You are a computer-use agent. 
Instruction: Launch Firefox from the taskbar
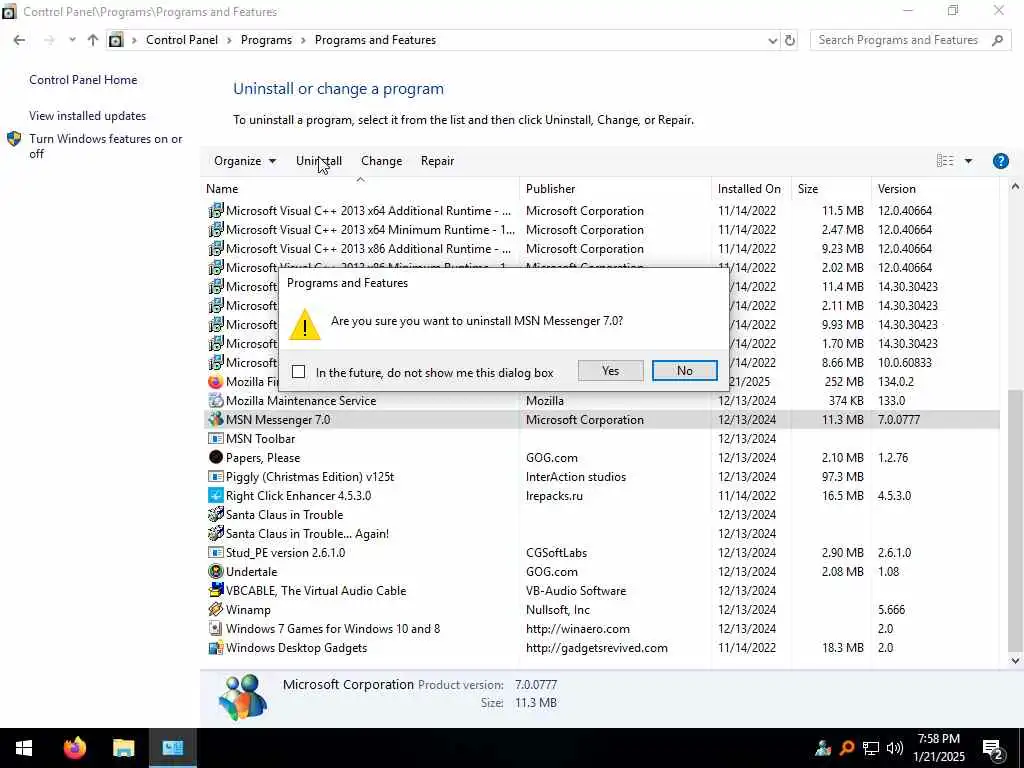click(x=74, y=748)
